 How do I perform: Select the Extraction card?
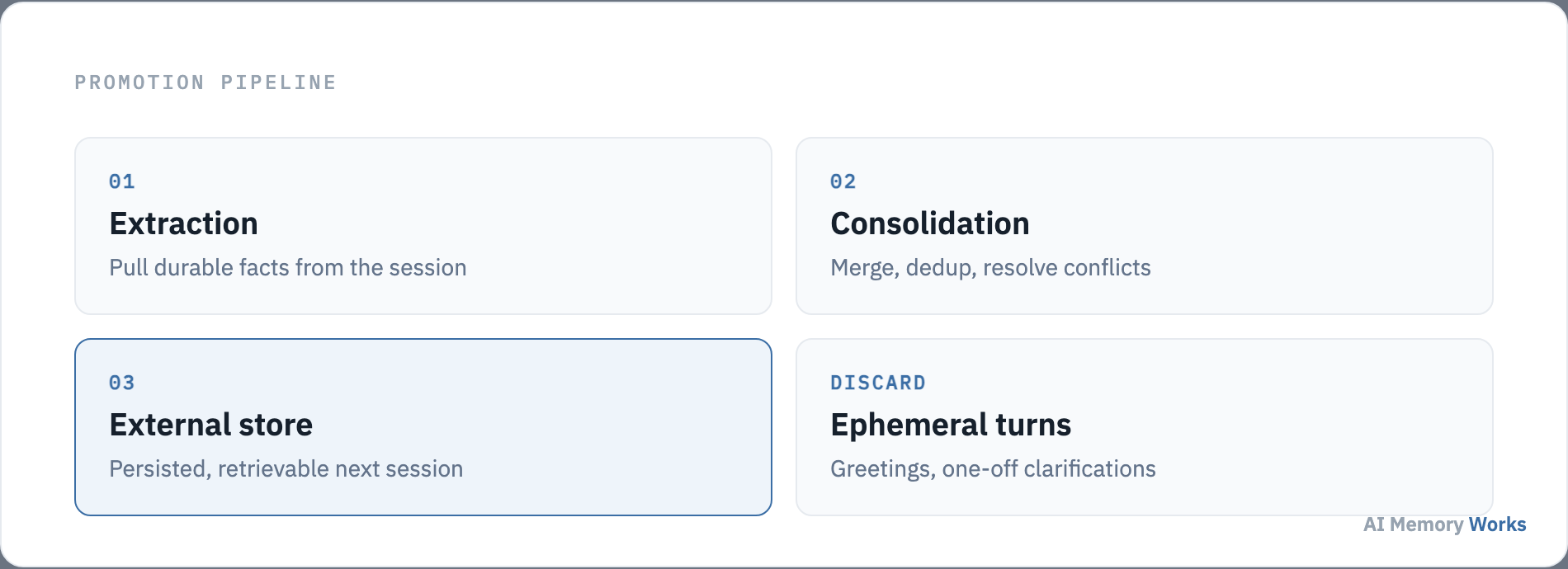[x=423, y=226]
